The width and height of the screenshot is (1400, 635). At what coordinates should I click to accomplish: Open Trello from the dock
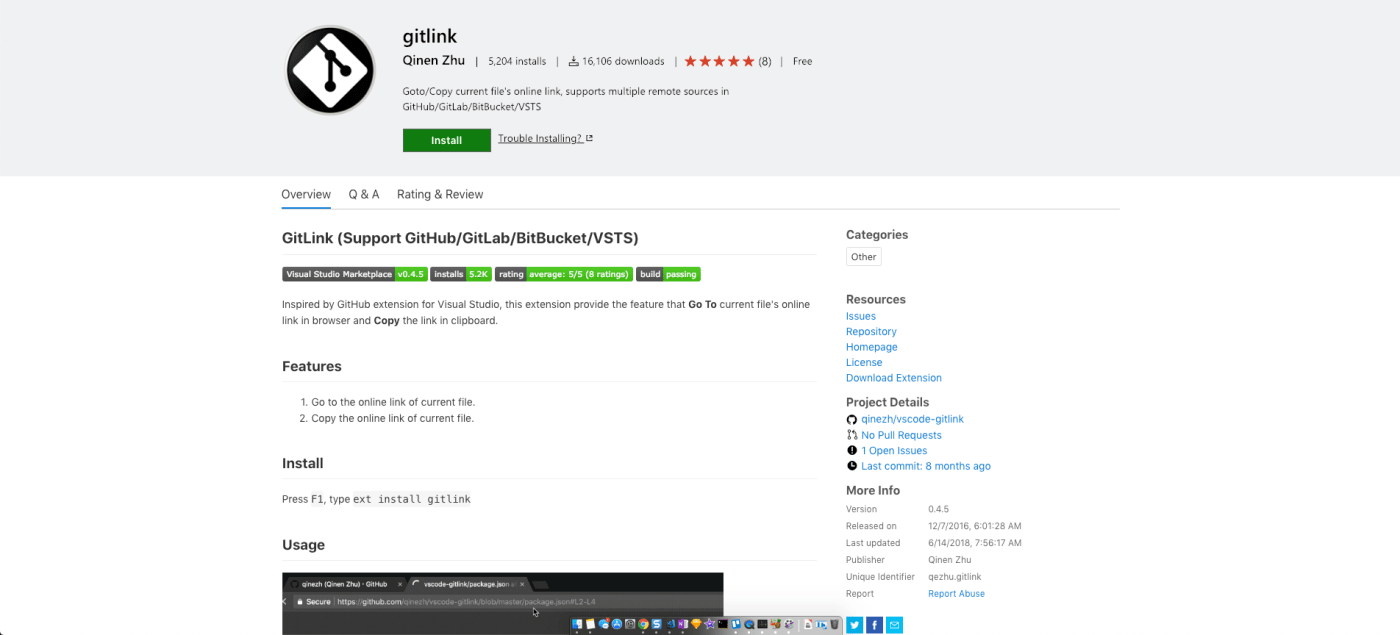click(736, 624)
